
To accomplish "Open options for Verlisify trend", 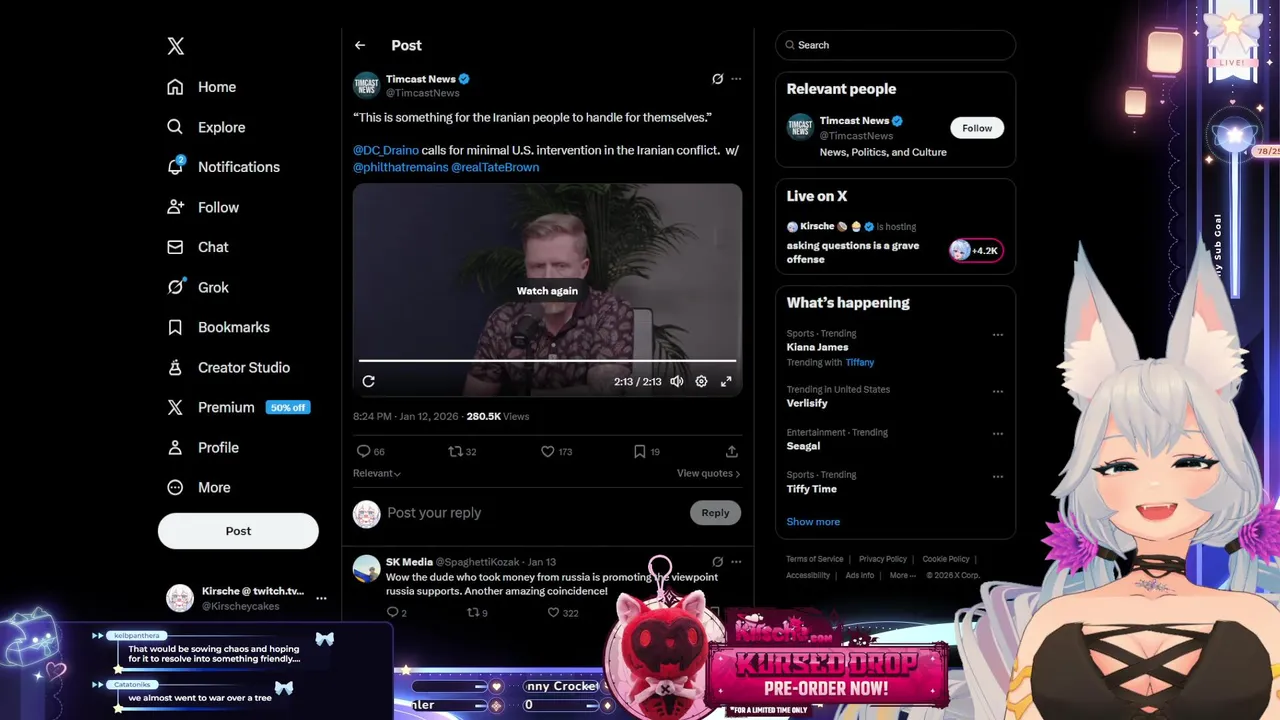I will pos(997,391).
